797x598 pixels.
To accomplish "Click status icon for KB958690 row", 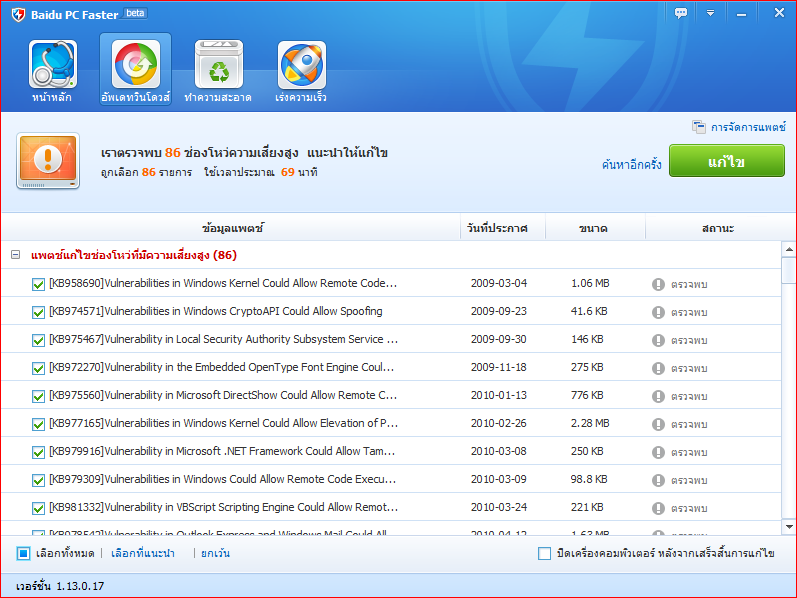I will pos(658,284).
